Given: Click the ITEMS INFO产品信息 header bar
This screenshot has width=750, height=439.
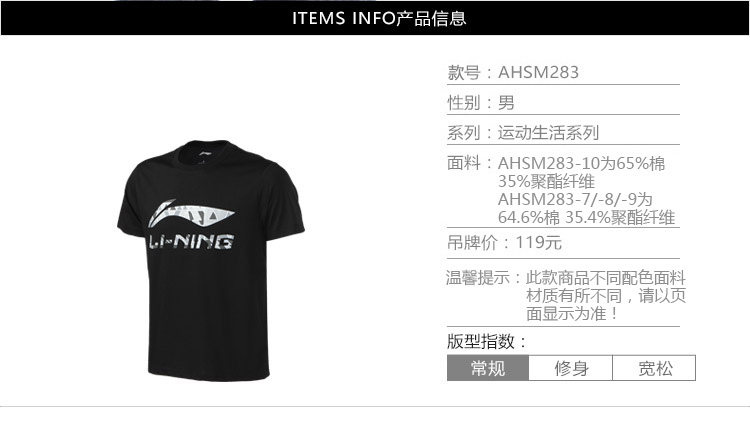Looking at the screenshot, I should (x=375, y=18).
